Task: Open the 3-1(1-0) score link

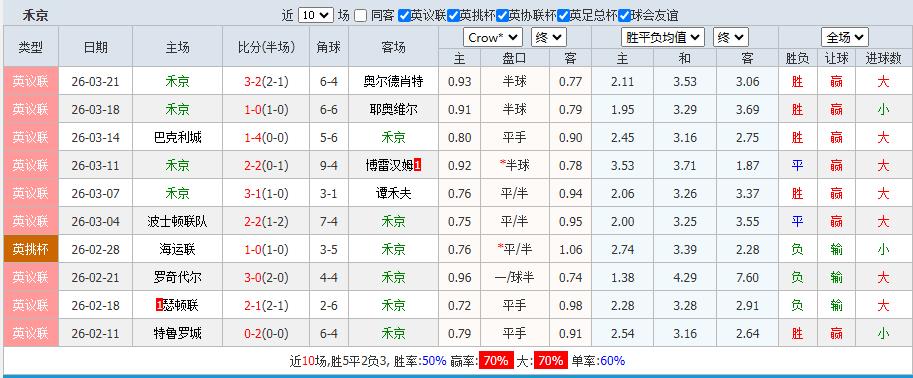Action: [x=266, y=193]
